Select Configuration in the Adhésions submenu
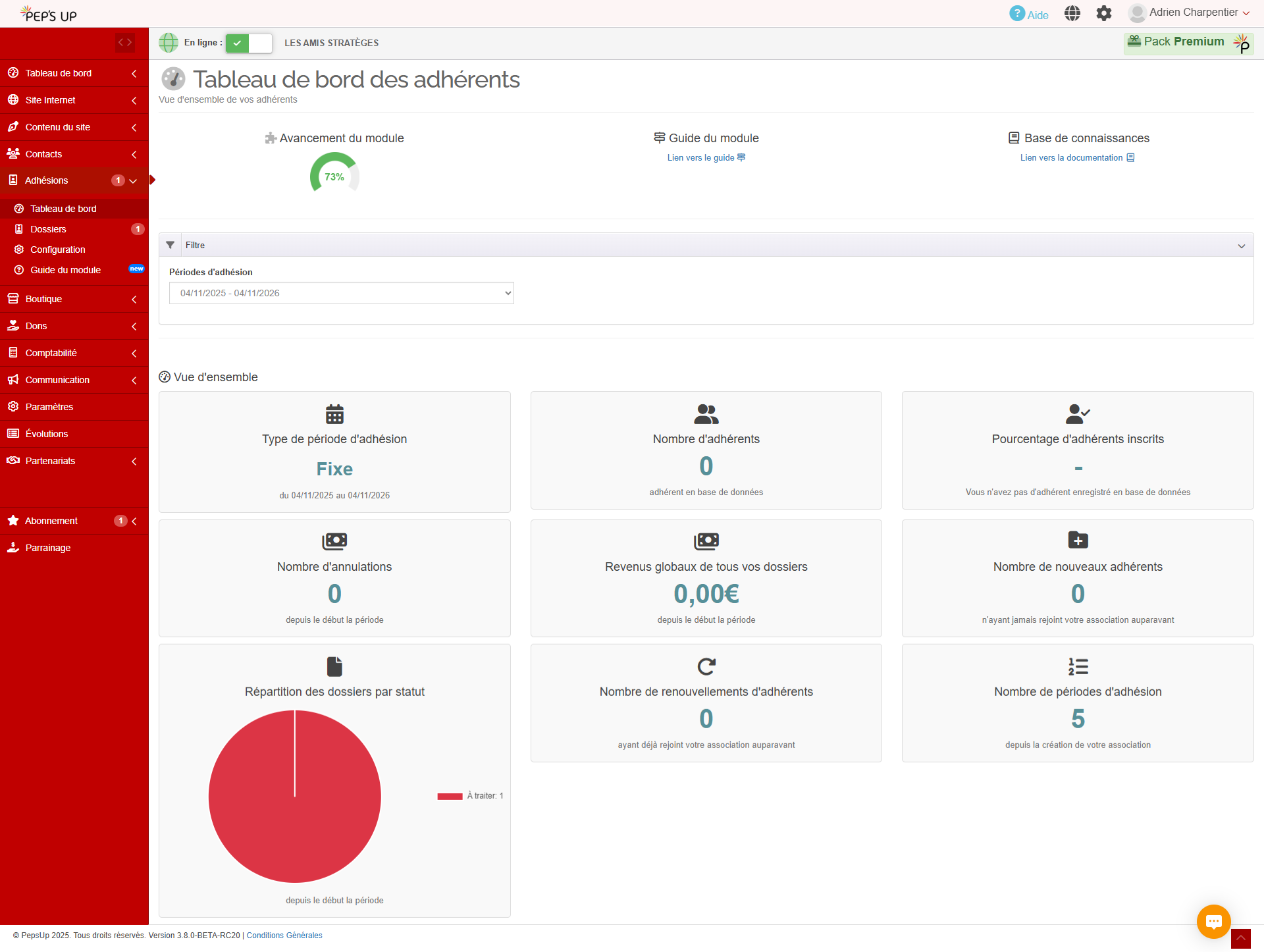Screen dimensions: 1264x952 (58, 250)
